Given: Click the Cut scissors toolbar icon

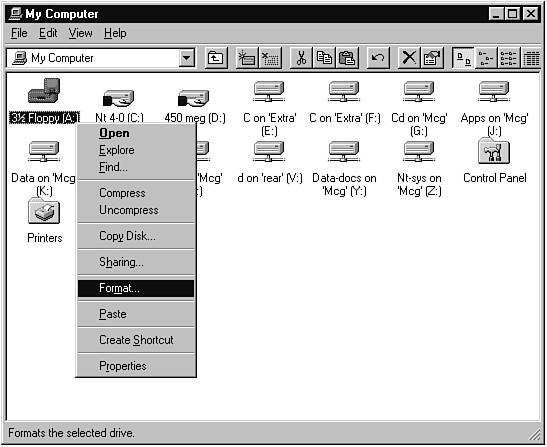Looking at the screenshot, I should coord(301,58).
